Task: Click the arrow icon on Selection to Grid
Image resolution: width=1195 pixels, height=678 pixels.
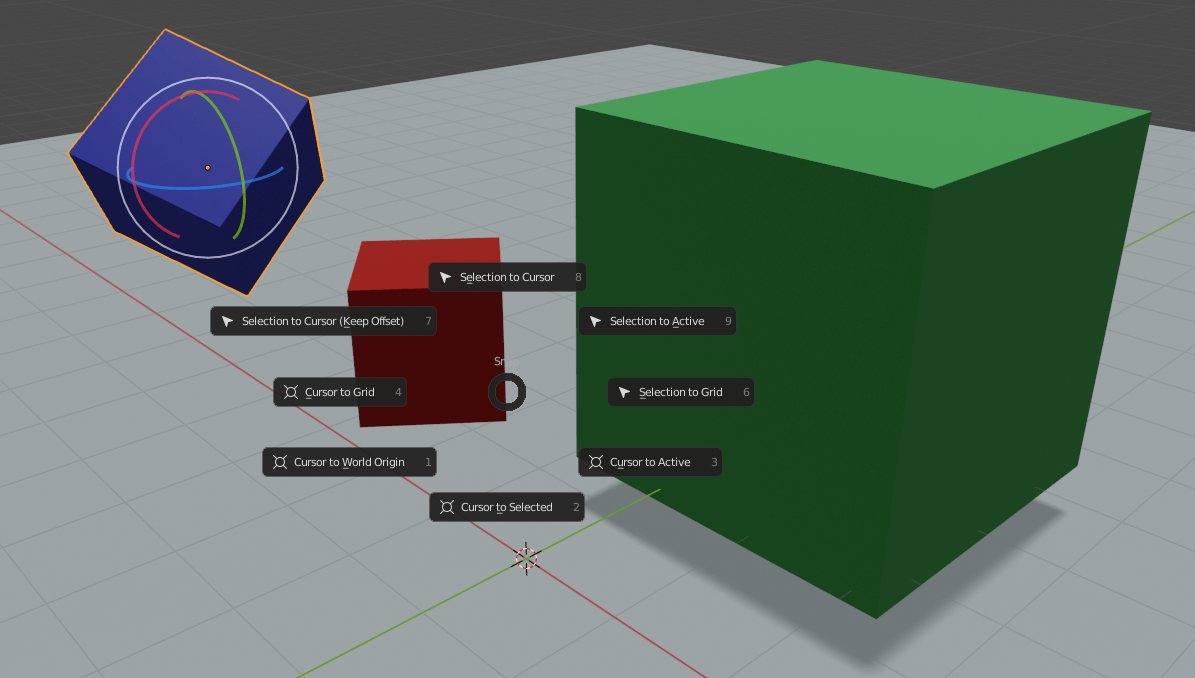Action: 625,393
